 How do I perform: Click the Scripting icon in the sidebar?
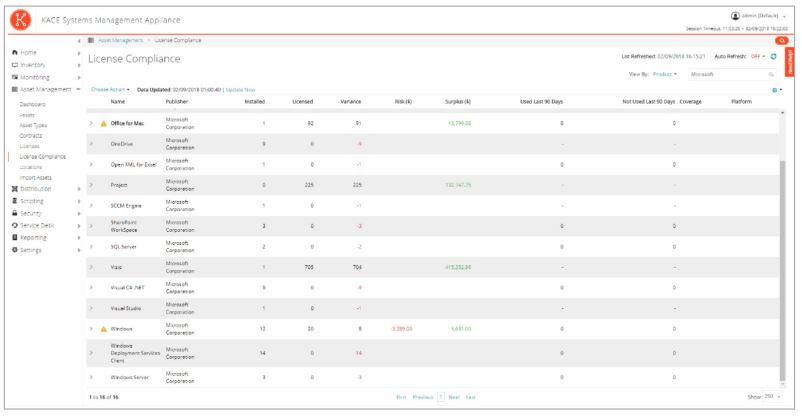pyautogui.click(x=15, y=201)
